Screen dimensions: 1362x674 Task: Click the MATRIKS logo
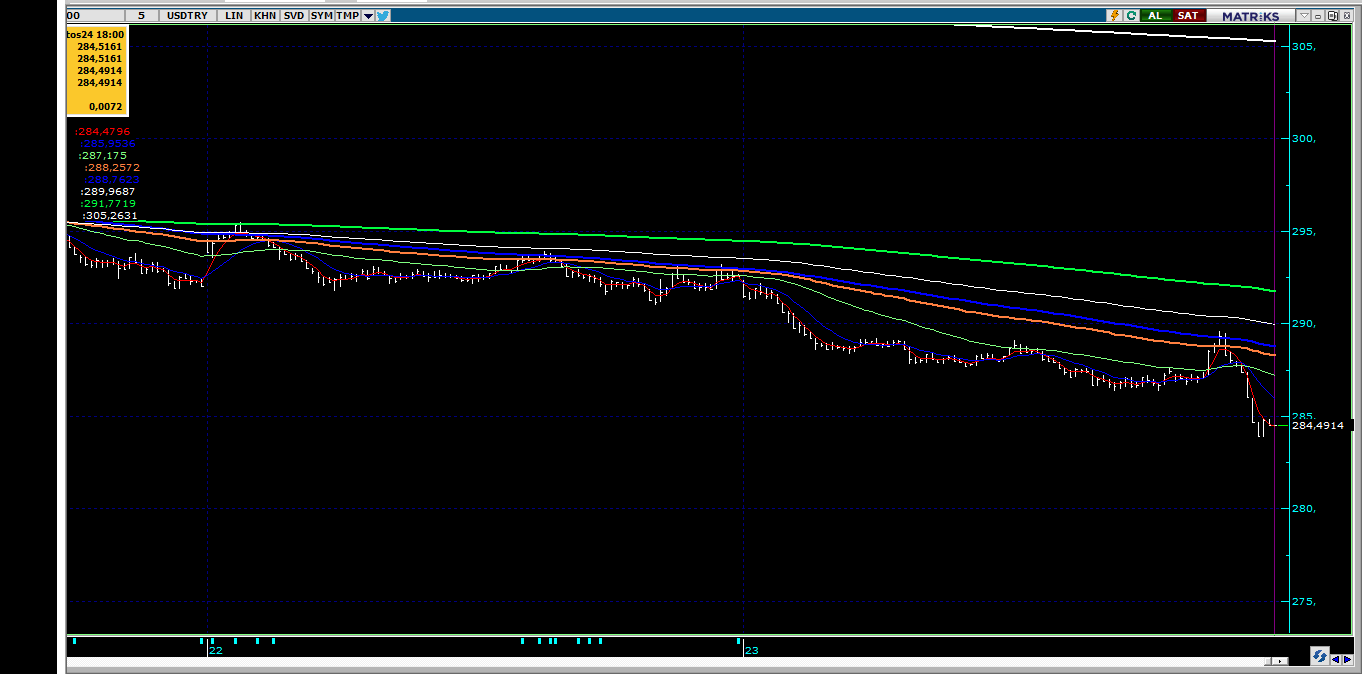coord(1251,15)
